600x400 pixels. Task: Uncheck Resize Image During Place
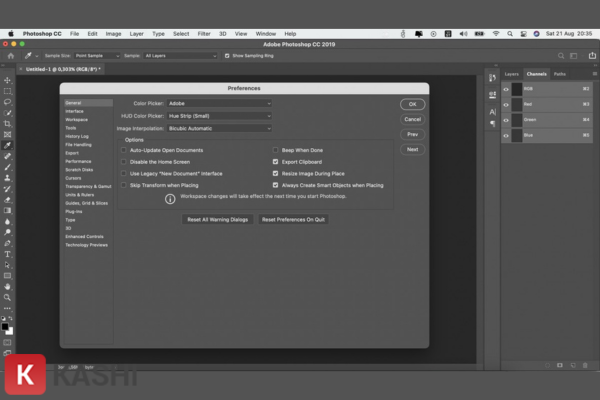click(275, 173)
